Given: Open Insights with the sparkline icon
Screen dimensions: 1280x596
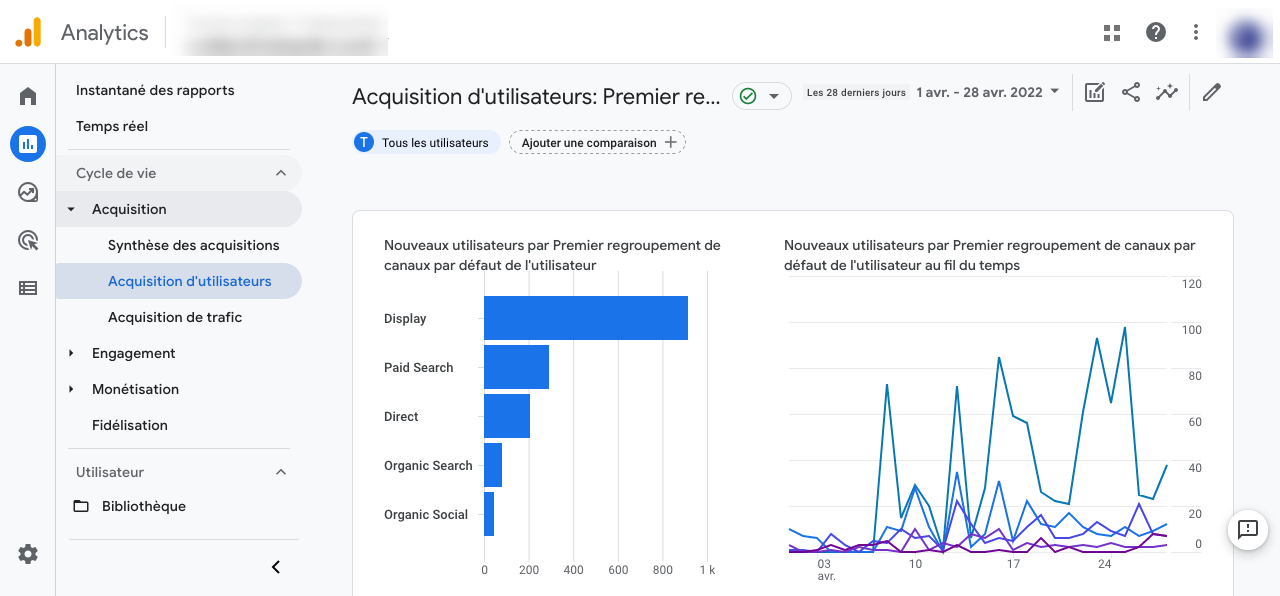Looking at the screenshot, I should click(1167, 91).
